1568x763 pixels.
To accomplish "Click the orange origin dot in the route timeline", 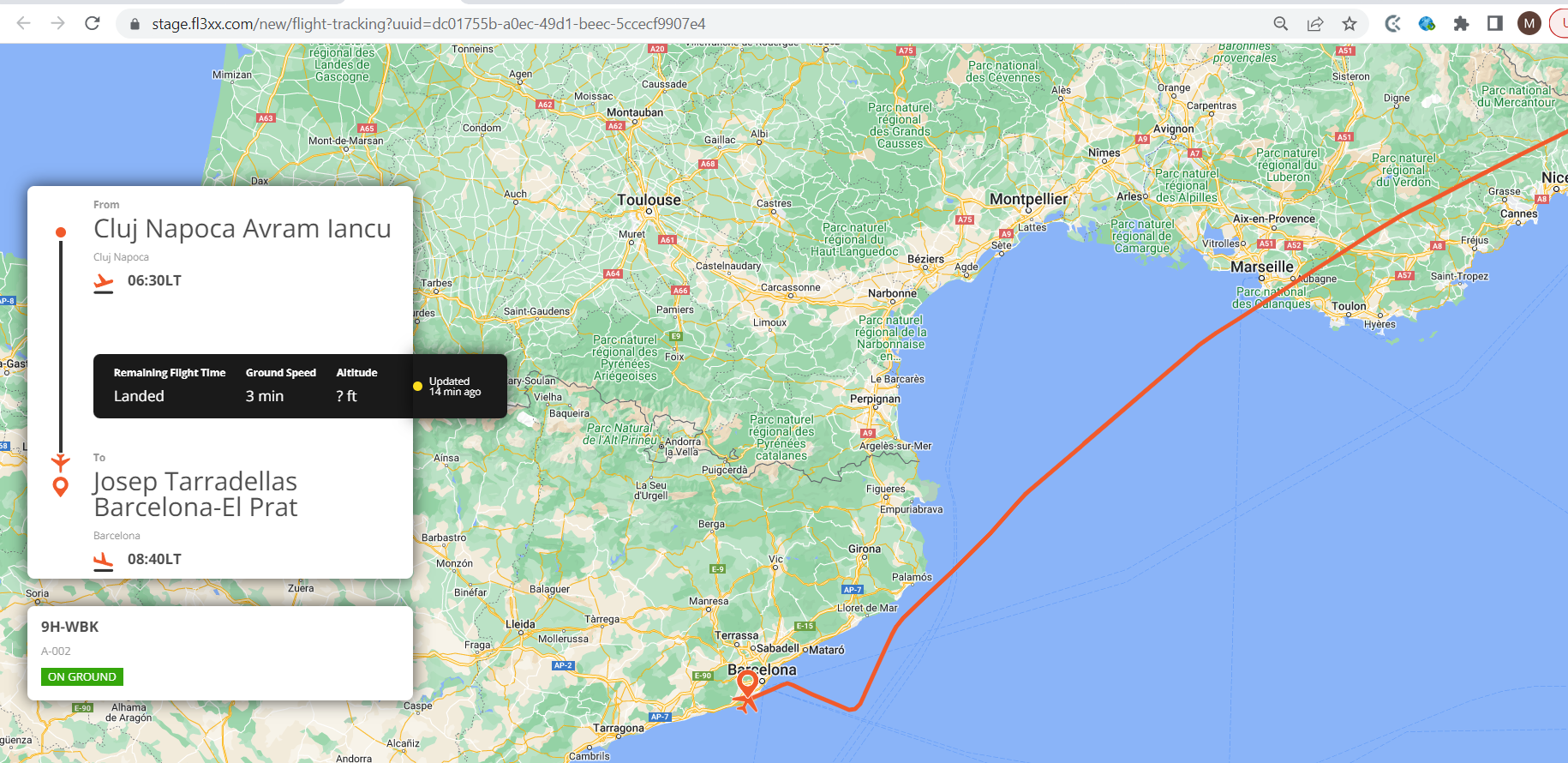I will 61,232.
